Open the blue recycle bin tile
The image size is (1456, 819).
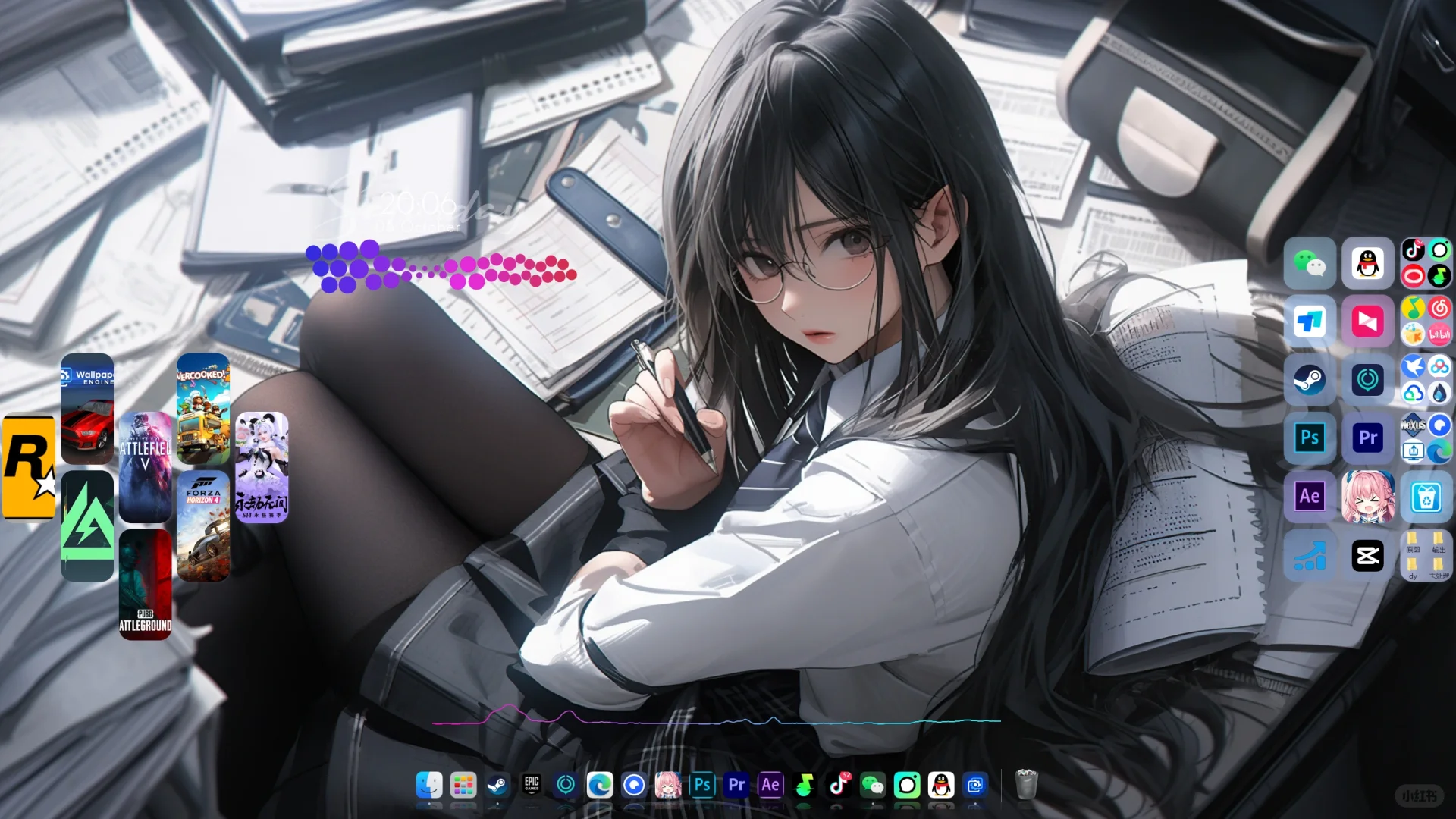(1426, 498)
